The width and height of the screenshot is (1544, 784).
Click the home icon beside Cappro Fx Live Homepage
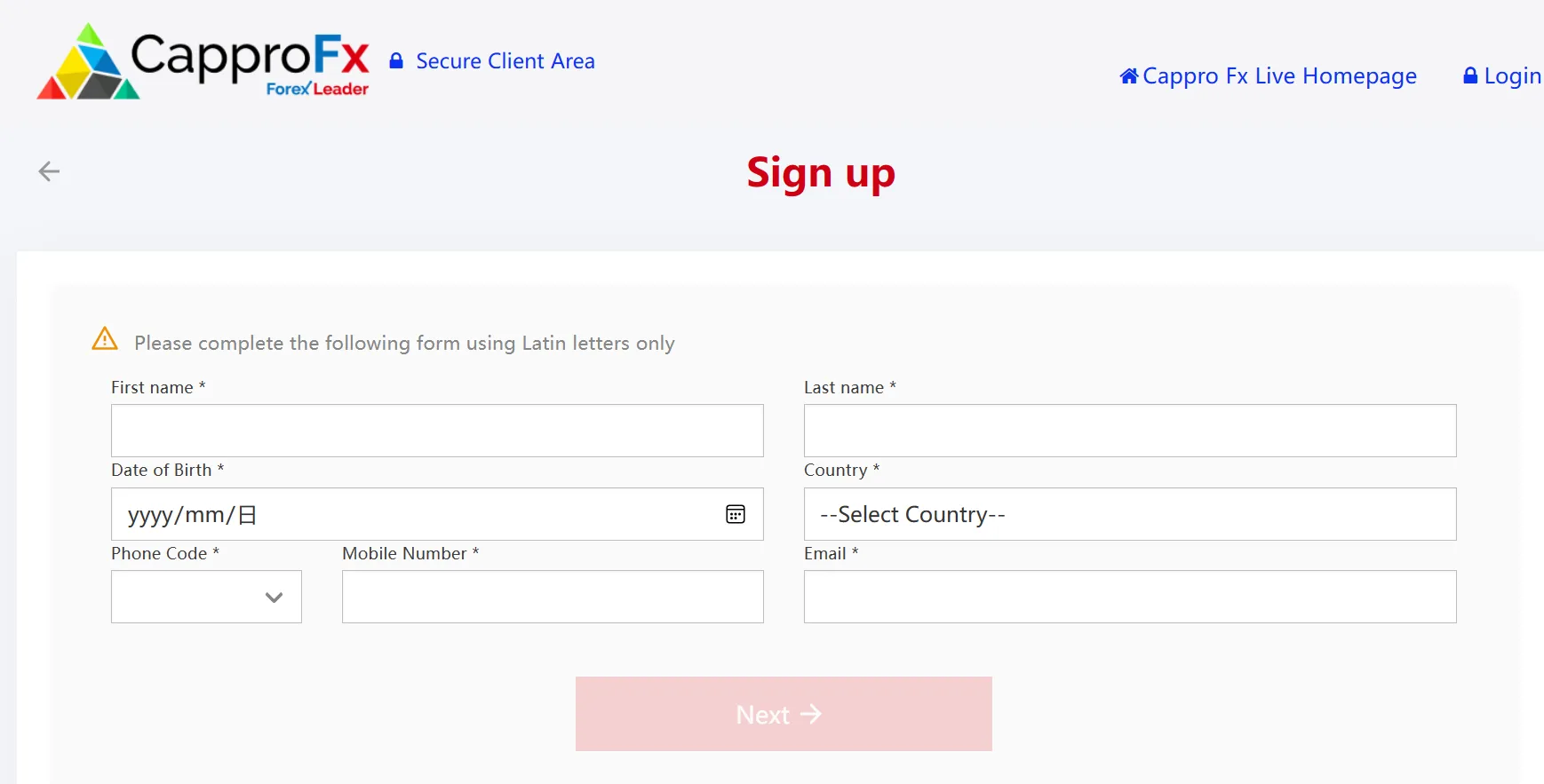click(1129, 76)
